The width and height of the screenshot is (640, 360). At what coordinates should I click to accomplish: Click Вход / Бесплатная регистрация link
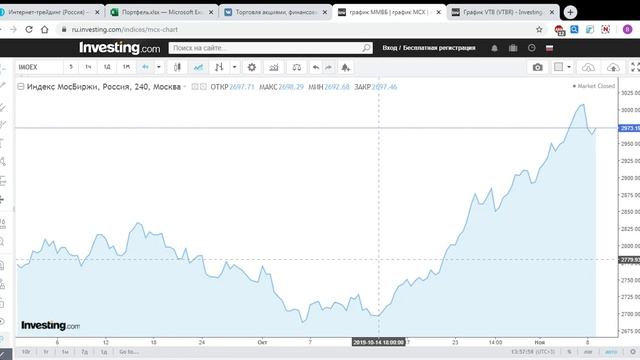click(x=429, y=48)
